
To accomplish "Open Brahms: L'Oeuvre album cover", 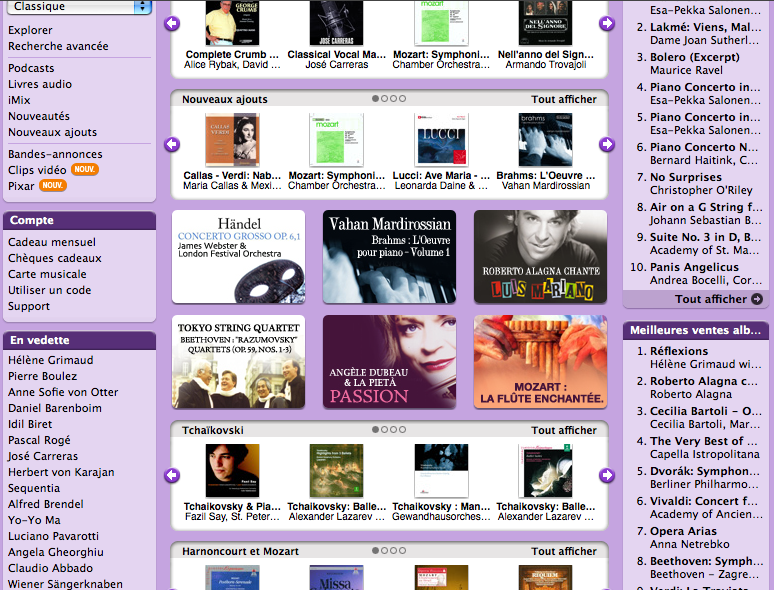I will pyautogui.click(x=545, y=140).
